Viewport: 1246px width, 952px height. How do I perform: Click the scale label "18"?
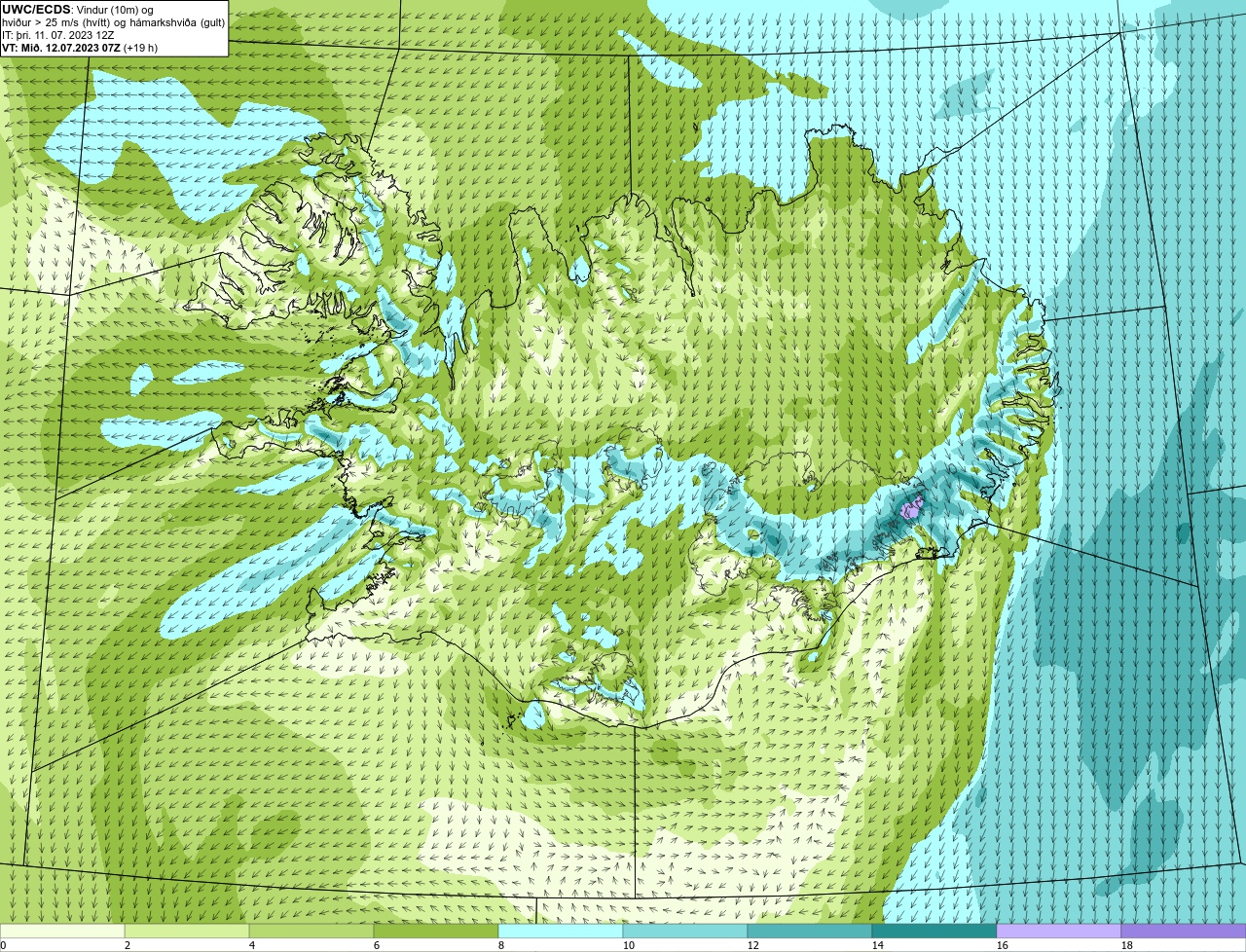click(1127, 945)
